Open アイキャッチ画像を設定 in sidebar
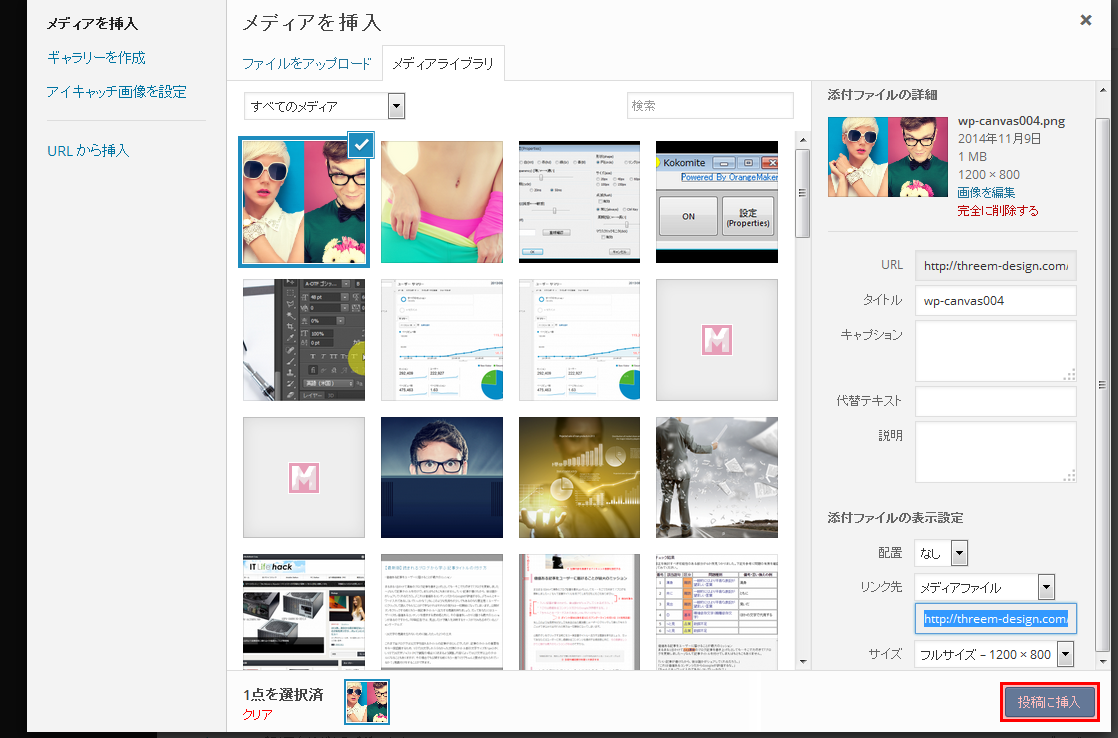Screen dimensions: 1118x738 pos(116,91)
